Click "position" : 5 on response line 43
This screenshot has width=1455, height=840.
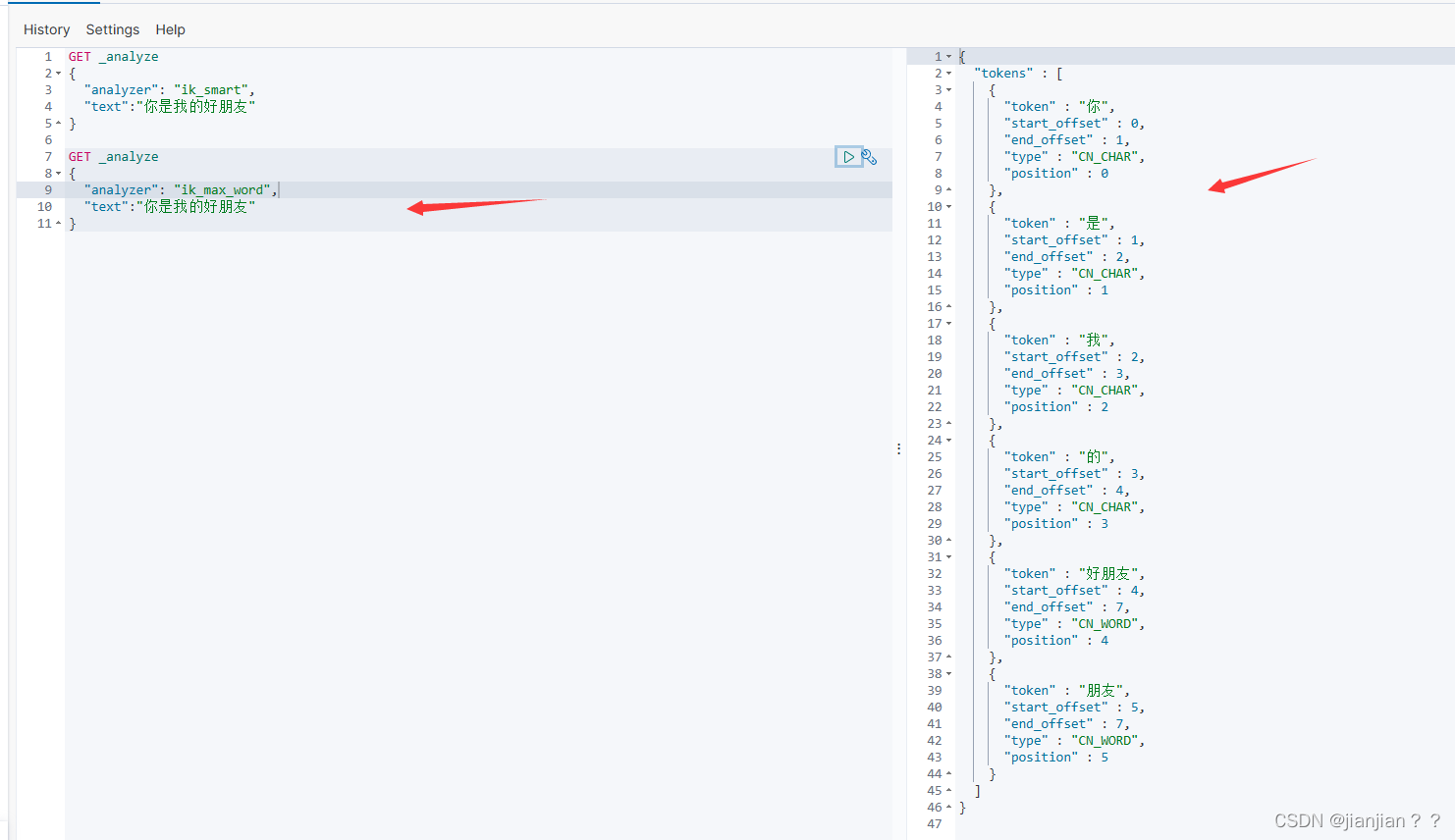click(x=1056, y=758)
